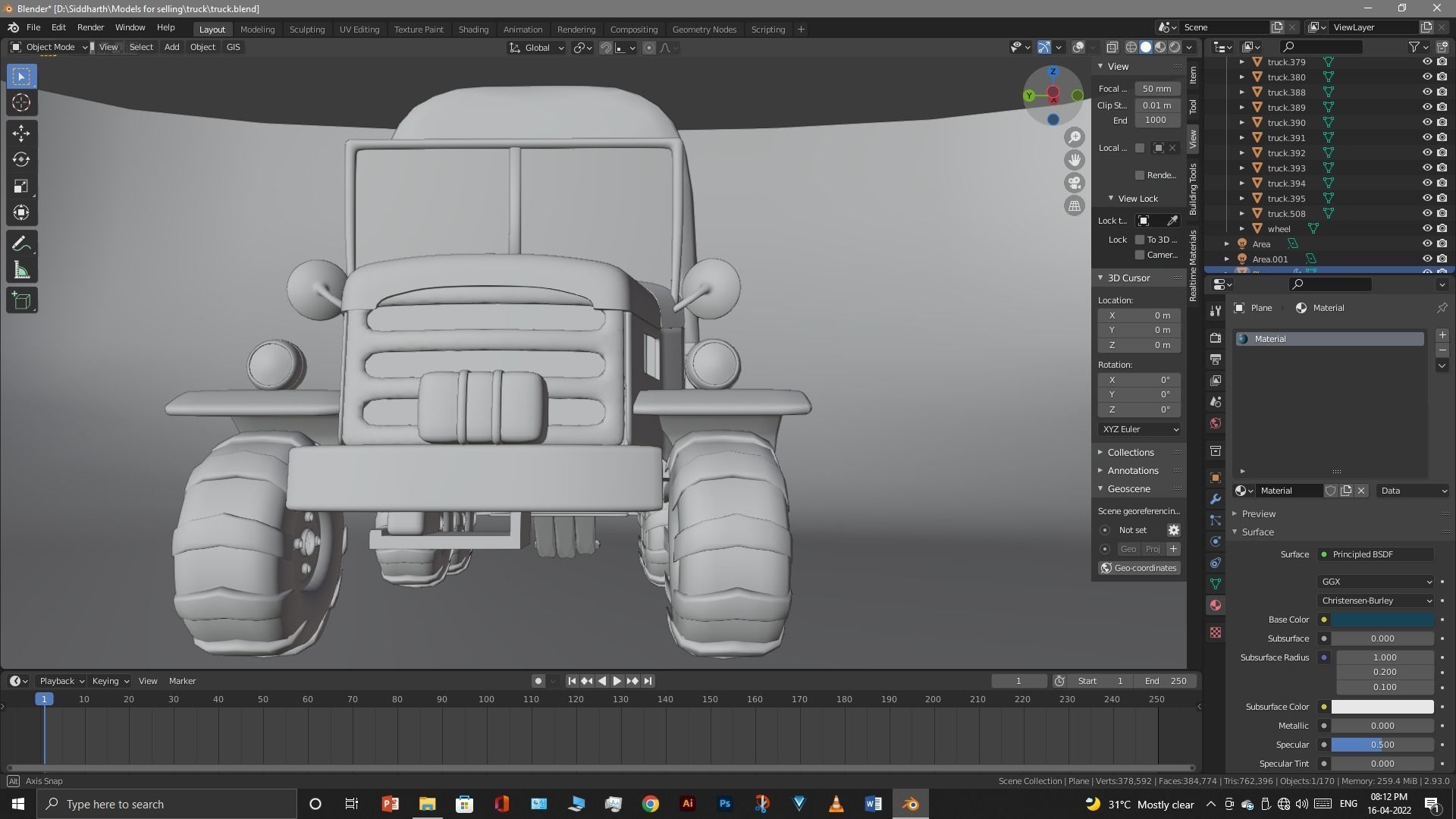The width and height of the screenshot is (1456, 819).
Task: Click the Subsurface Color swatch
Action: click(1382, 707)
